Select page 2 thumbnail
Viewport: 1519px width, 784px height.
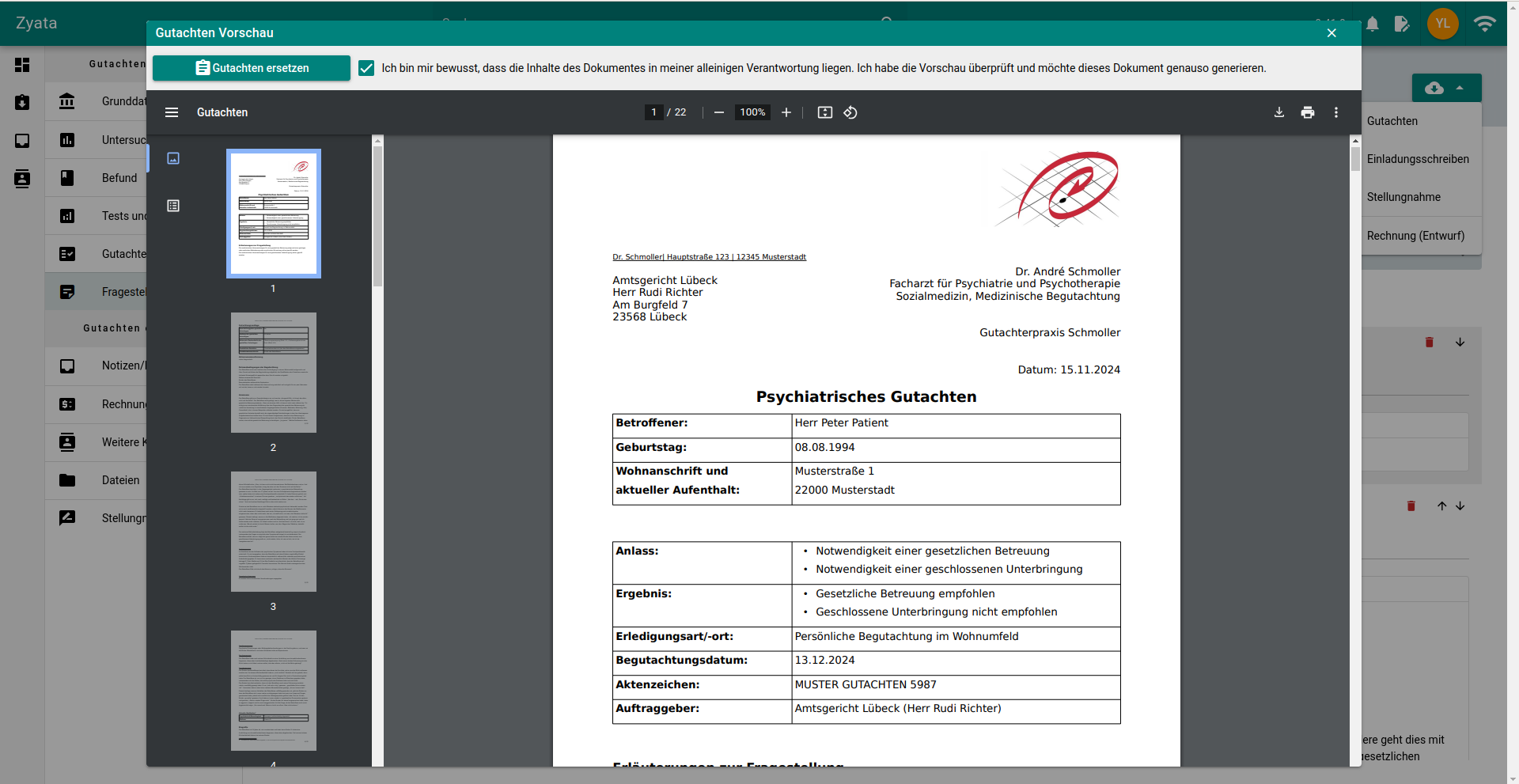click(x=274, y=373)
